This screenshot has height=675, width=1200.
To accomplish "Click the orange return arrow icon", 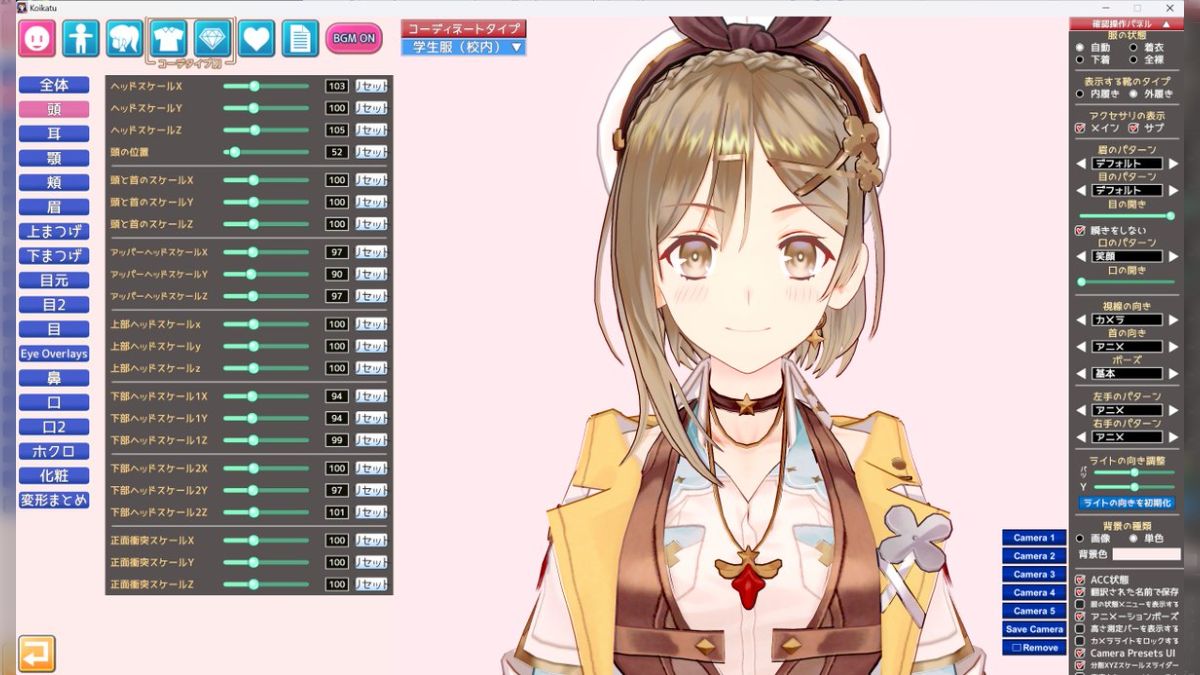I will point(37,654).
